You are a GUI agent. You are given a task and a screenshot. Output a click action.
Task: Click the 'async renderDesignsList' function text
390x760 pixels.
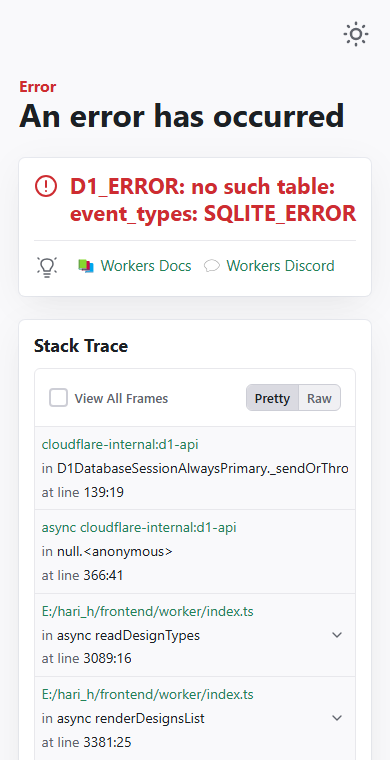(x=131, y=718)
